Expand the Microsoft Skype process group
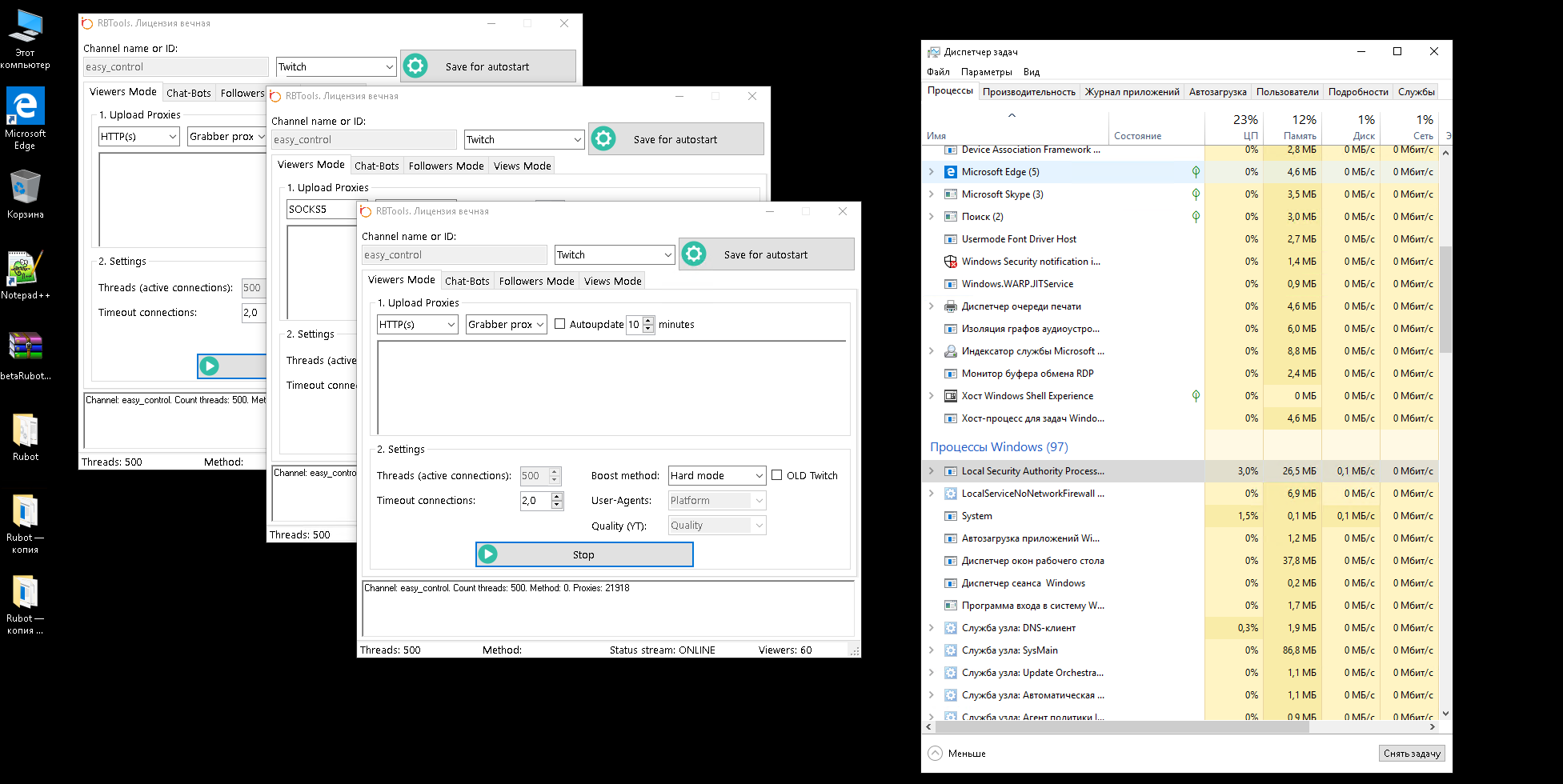The height and width of the screenshot is (784, 1563). click(931, 194)
